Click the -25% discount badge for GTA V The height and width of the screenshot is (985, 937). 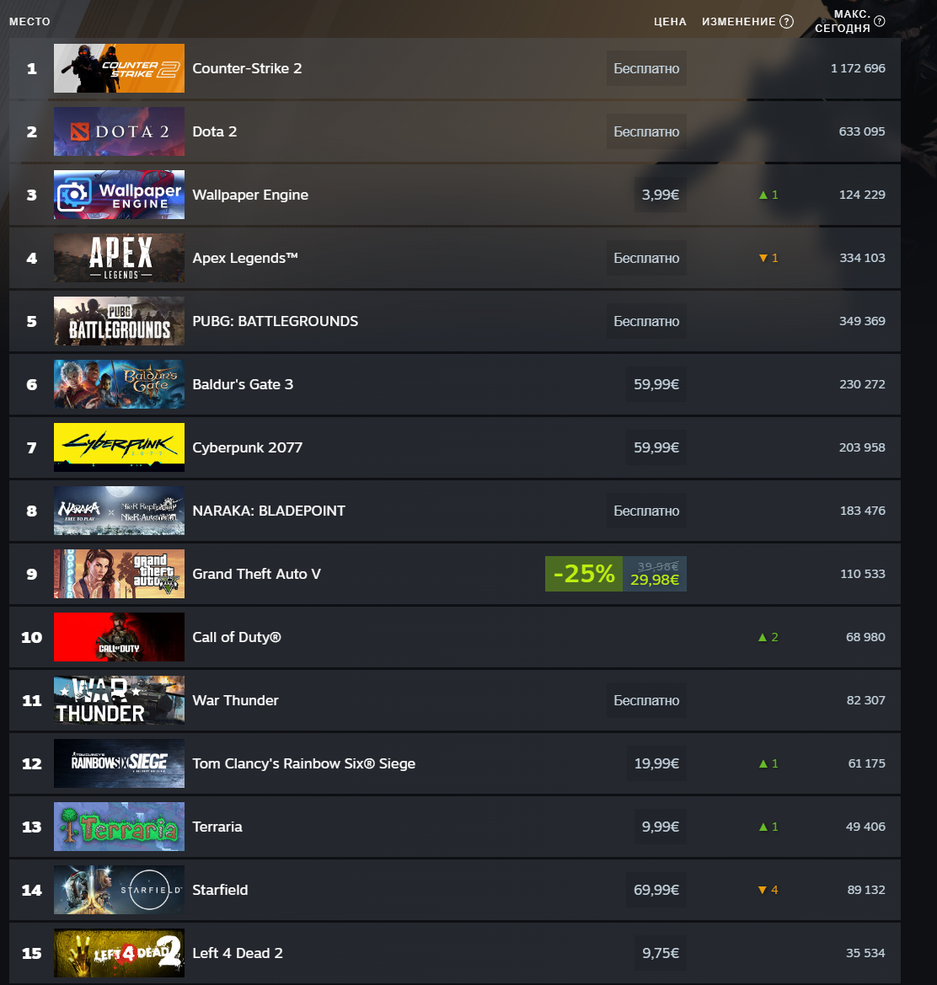(x=584, y=574)
